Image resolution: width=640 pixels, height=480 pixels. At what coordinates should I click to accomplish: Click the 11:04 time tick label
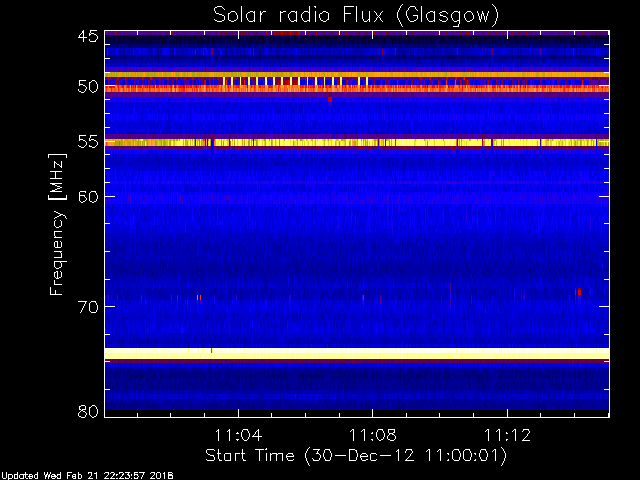[x=238, y=435]
